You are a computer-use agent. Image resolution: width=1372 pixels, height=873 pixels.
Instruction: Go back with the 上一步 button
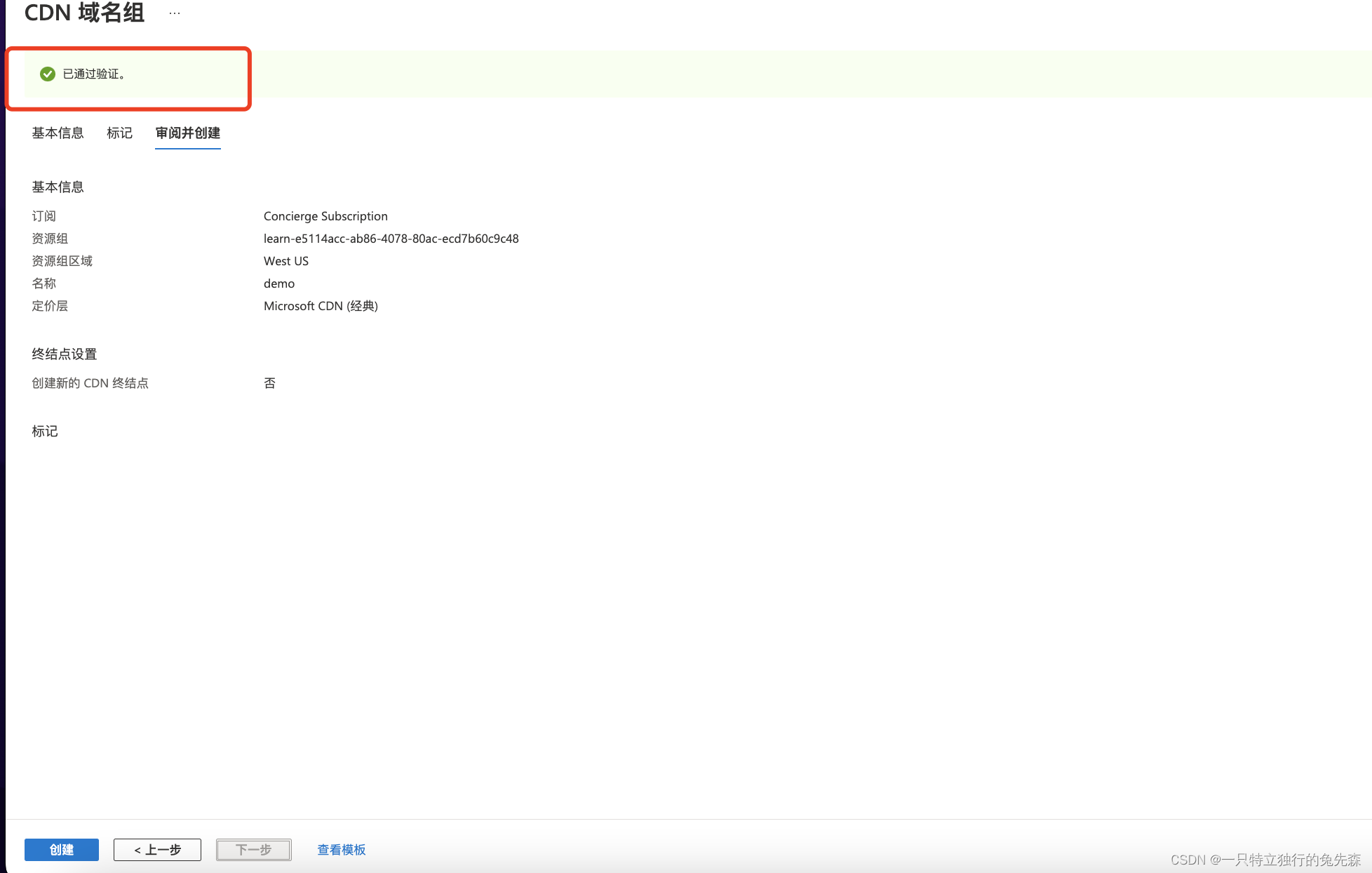click(157, 849)
